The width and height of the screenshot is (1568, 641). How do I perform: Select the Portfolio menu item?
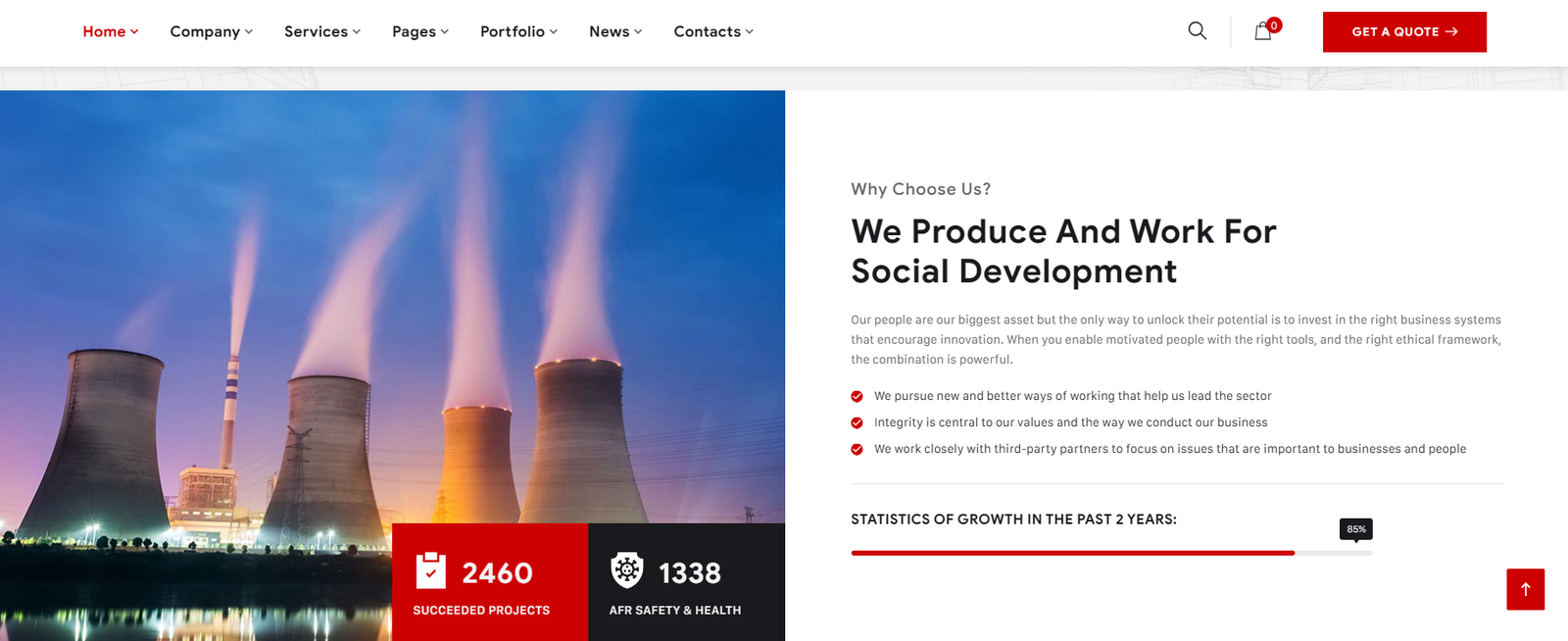(518, 31)
